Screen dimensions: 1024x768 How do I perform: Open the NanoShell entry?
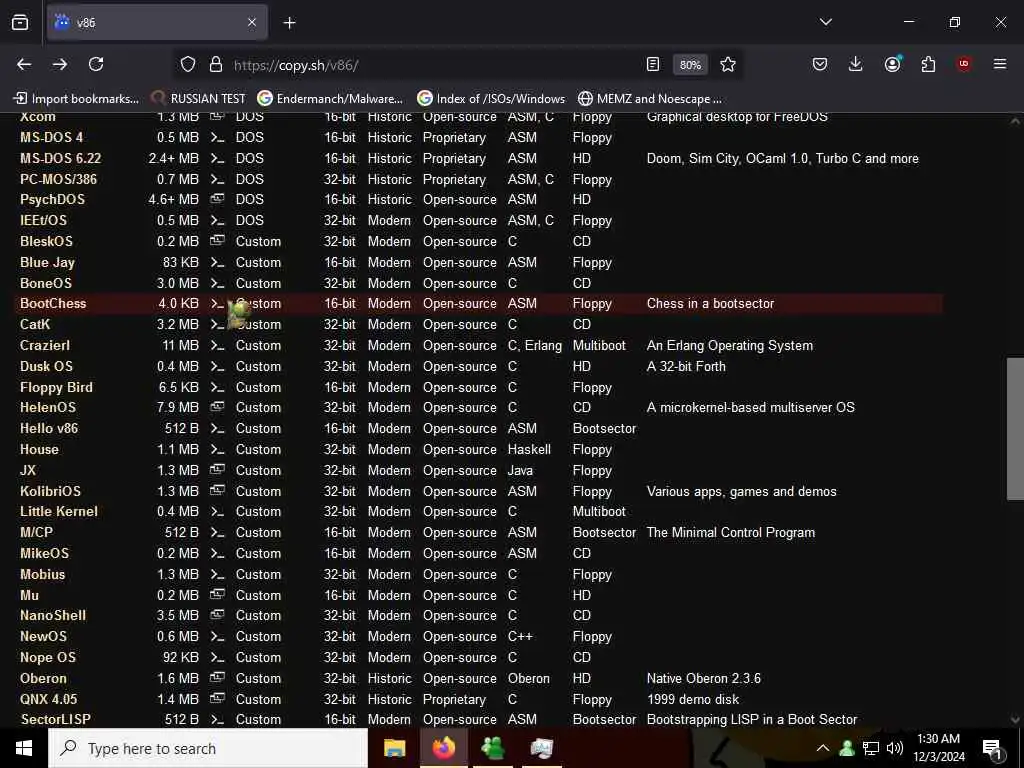tap(53, 616)
